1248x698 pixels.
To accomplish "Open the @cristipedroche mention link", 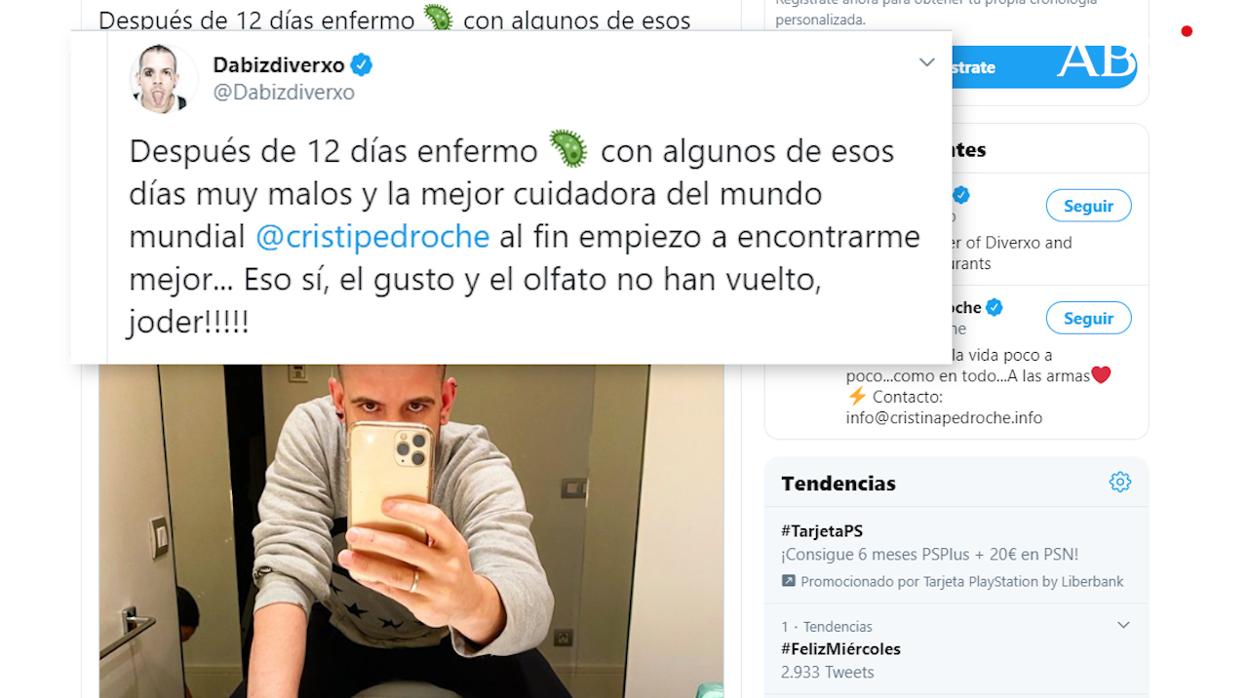I will (372, 236).
